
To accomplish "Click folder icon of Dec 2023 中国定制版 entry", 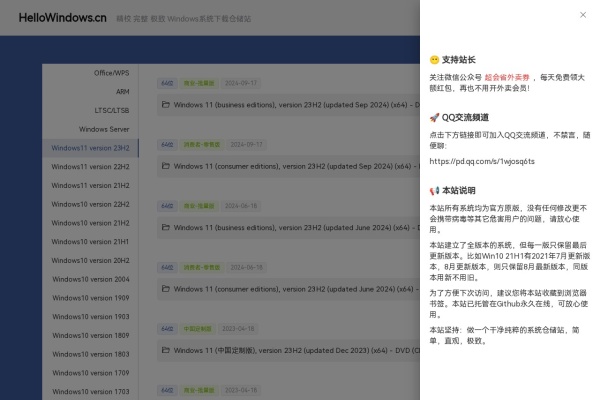I will [166, 351].
